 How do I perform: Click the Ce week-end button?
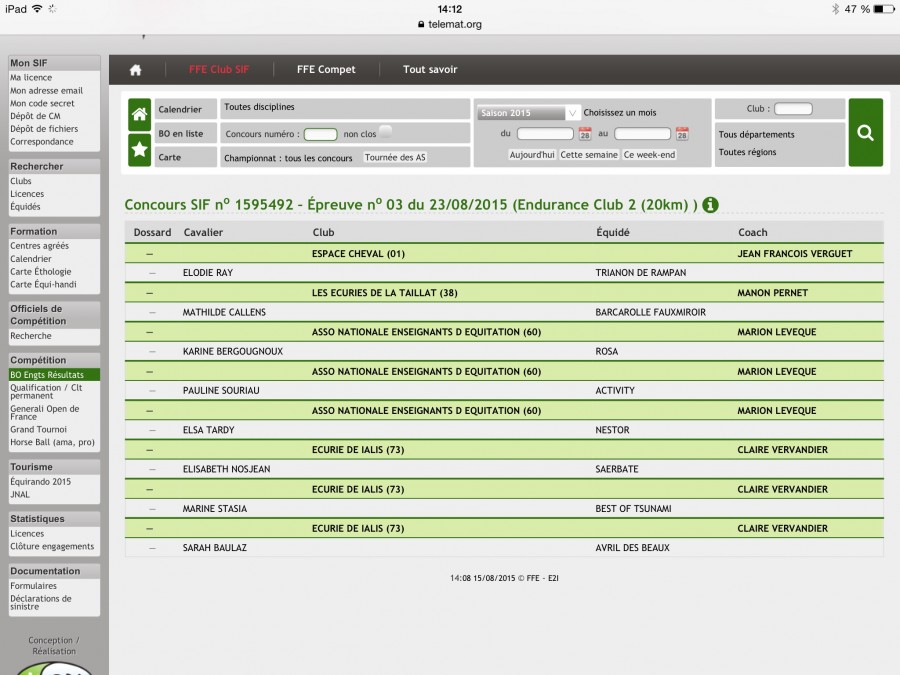(x=649, y=155)
